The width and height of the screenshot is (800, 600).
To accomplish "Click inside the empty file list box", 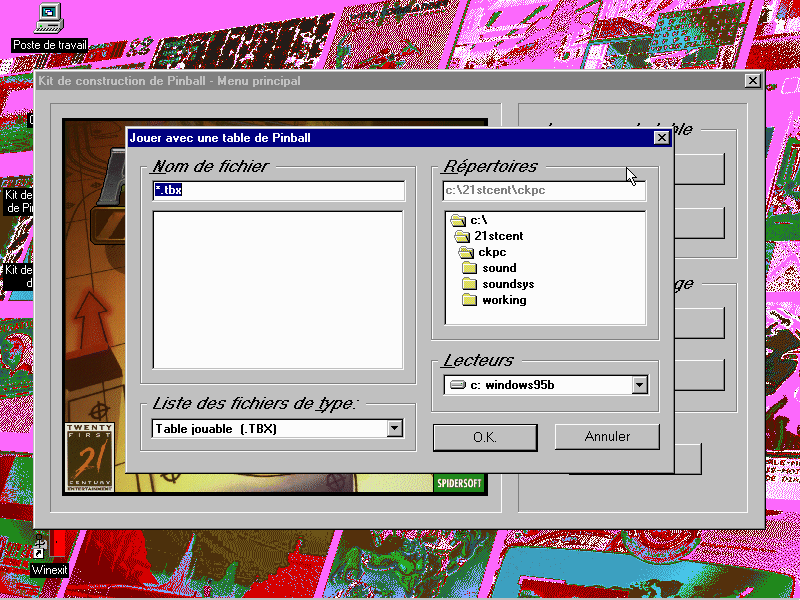I will (x=277, y=290).
